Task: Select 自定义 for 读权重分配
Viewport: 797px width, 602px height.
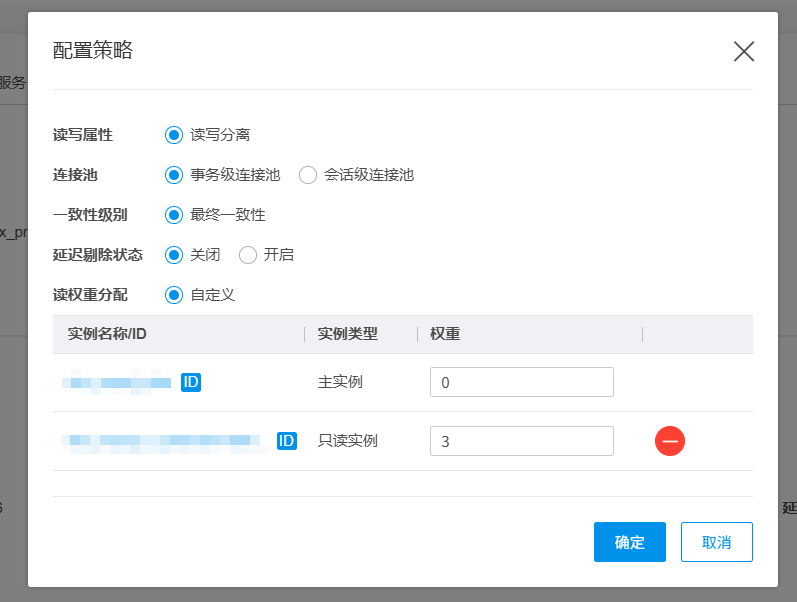Action: coord(174,295)
